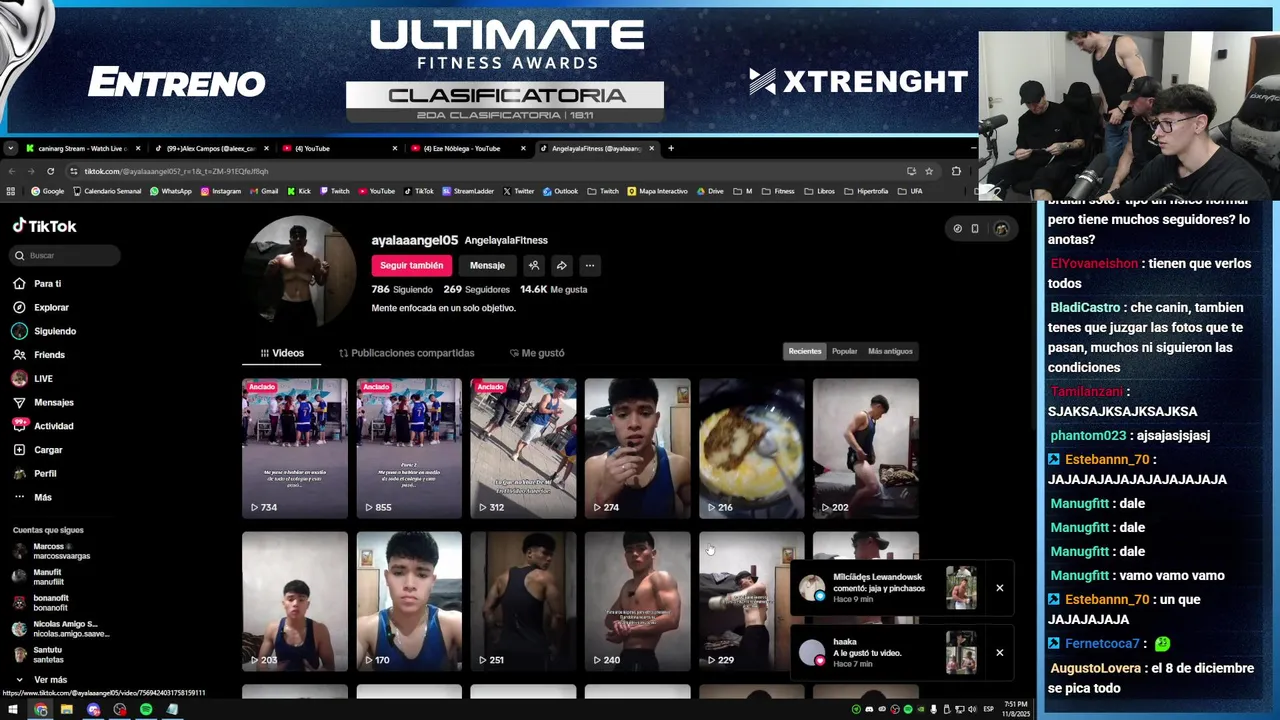Click the profile picture of ayalaaangel05
This screenshot has height=720, width=1280.
tap(301, 272)
